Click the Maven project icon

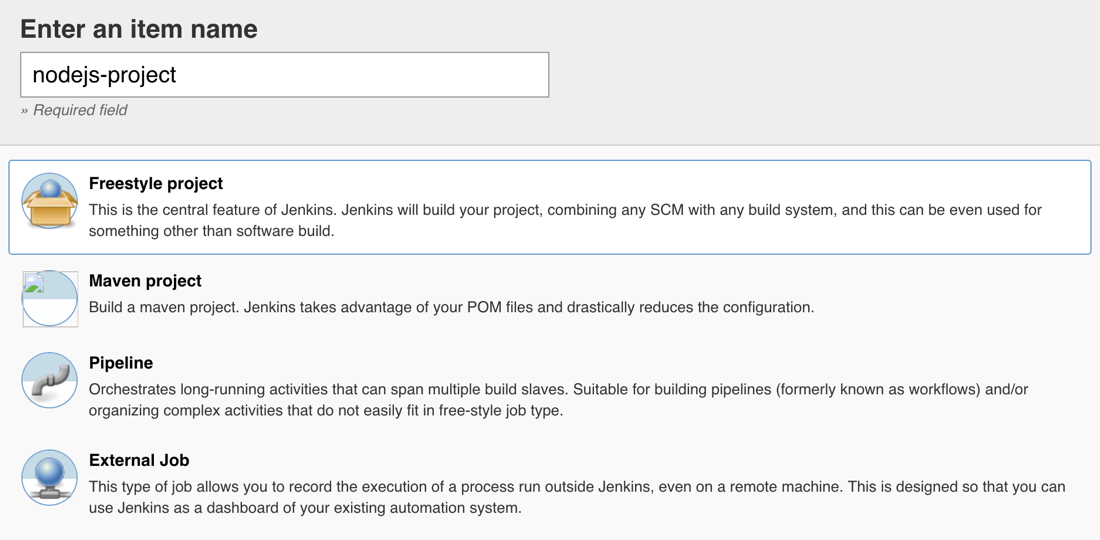click(50, 299)
